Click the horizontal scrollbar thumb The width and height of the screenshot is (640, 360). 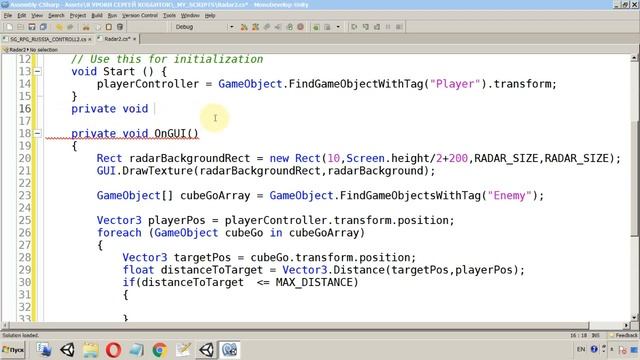coord(299,325)
